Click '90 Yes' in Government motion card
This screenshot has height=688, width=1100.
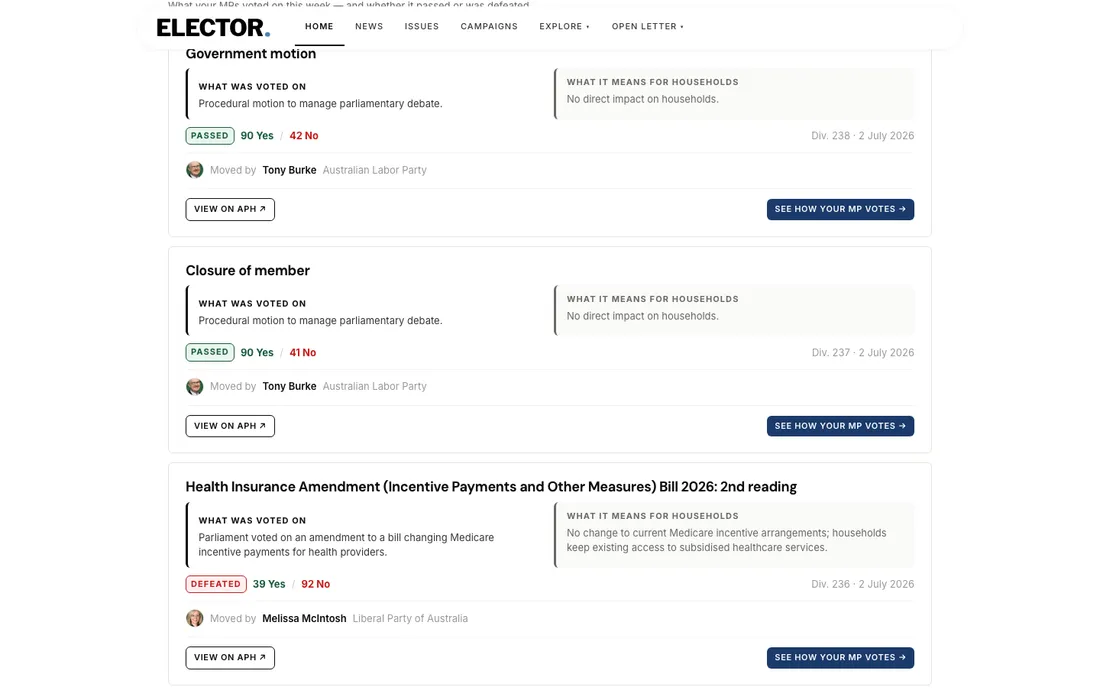pos(257,136)
